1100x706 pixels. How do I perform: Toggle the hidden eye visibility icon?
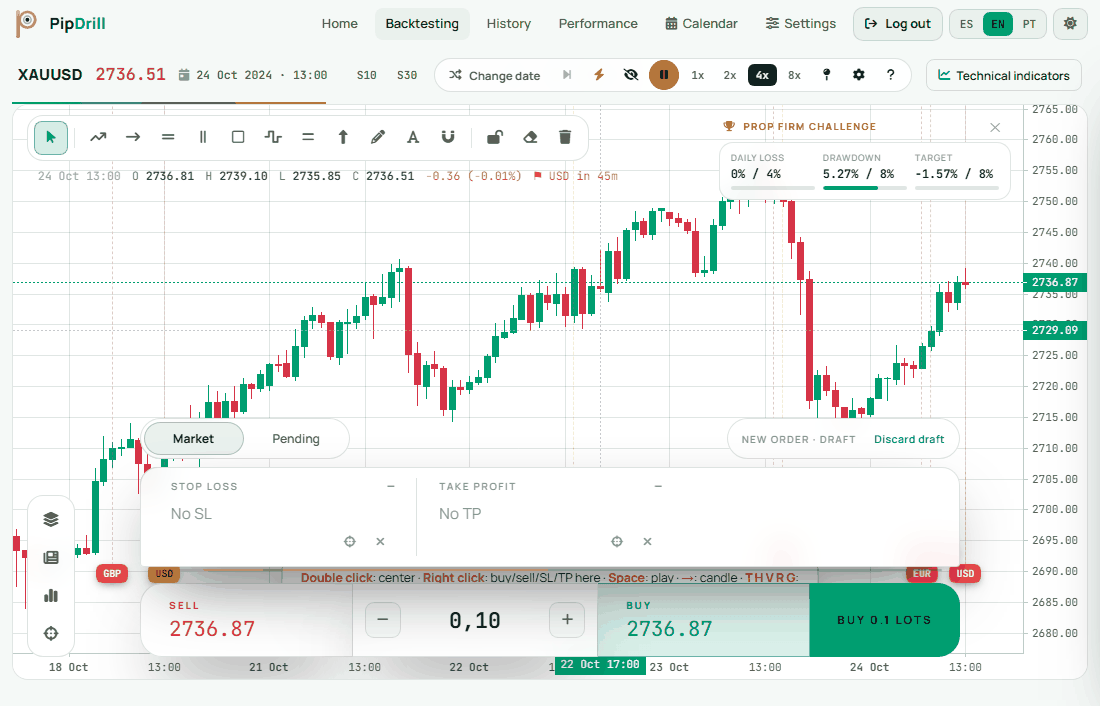point(631,75)
